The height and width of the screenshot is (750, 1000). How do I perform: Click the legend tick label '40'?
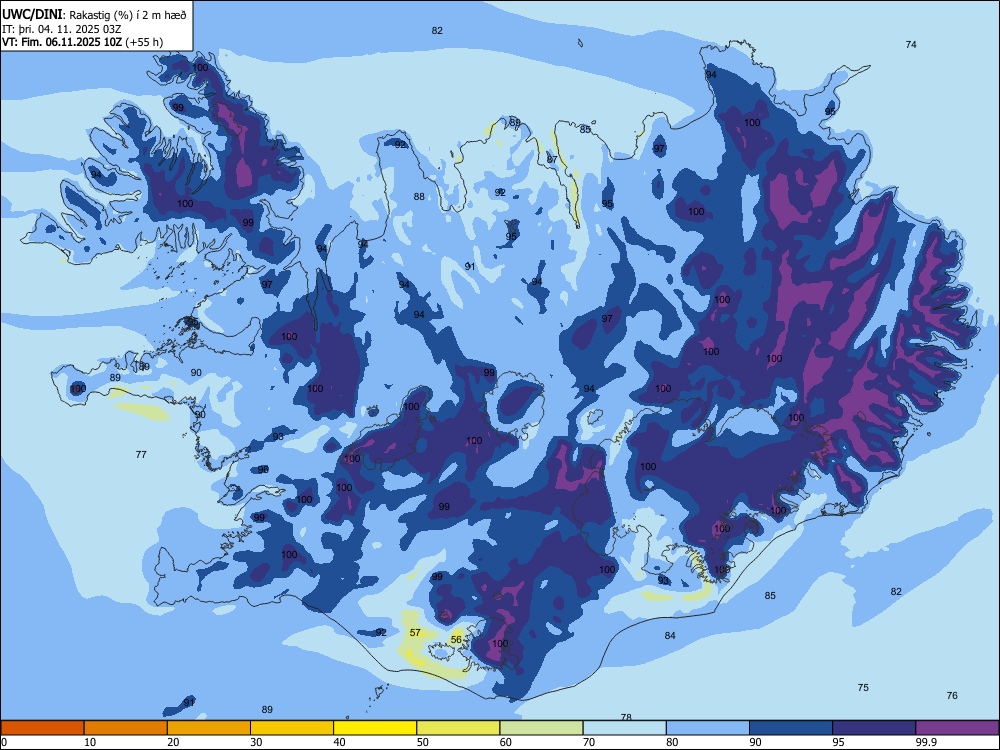point(339,742)
